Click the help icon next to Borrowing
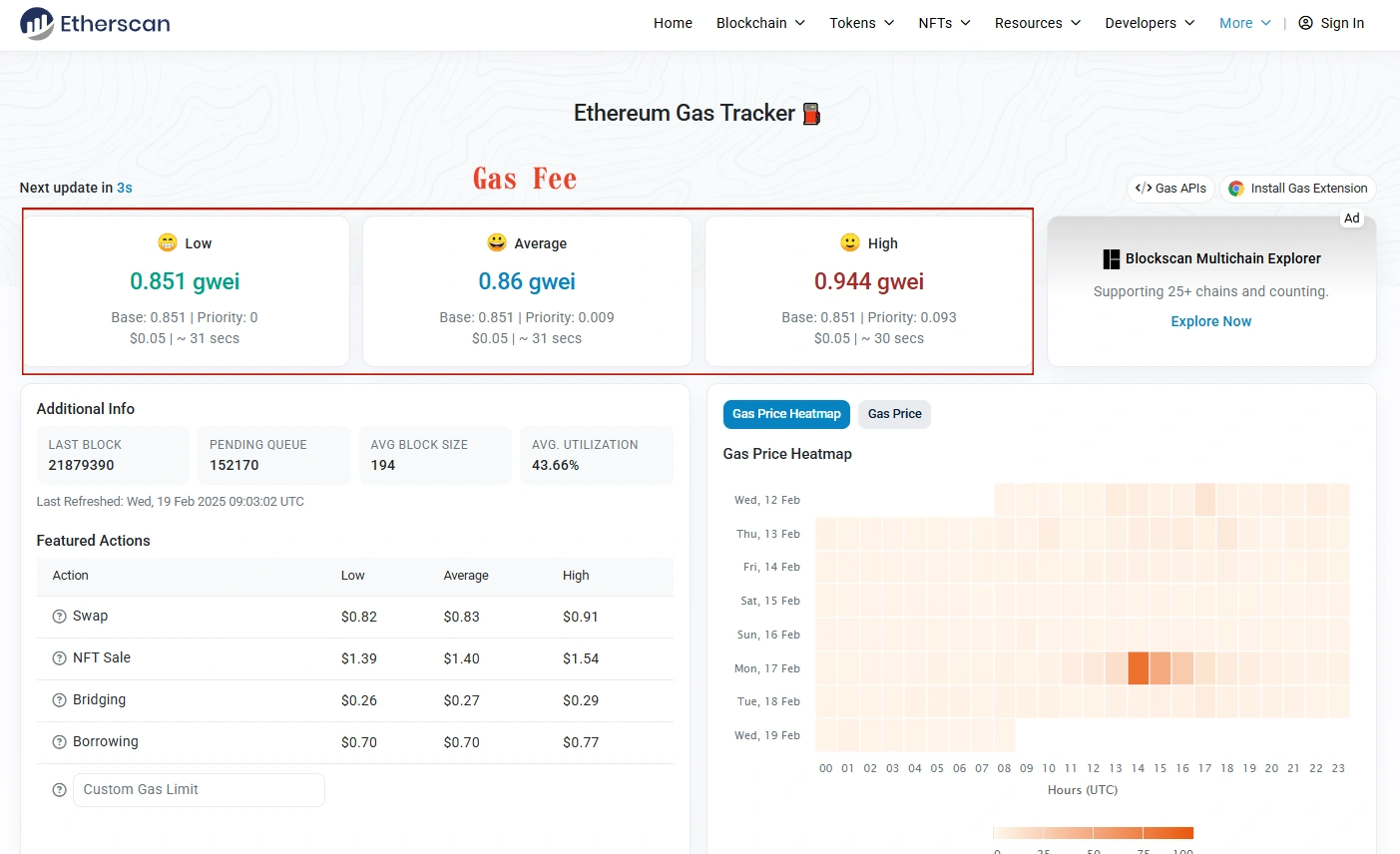The height and width of the screenshot is (854, 1400). coord(59,742)
